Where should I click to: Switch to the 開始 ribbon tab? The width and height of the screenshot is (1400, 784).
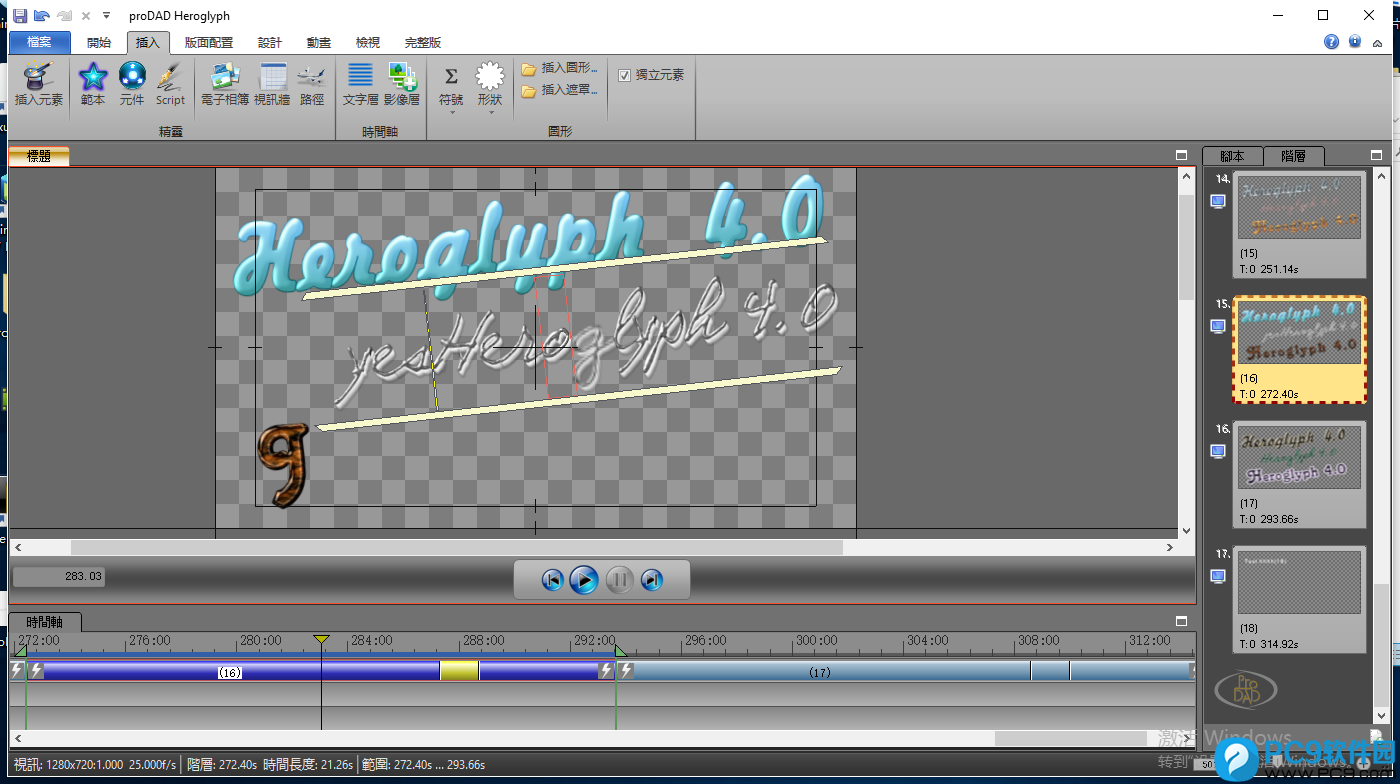pos(99,42)
